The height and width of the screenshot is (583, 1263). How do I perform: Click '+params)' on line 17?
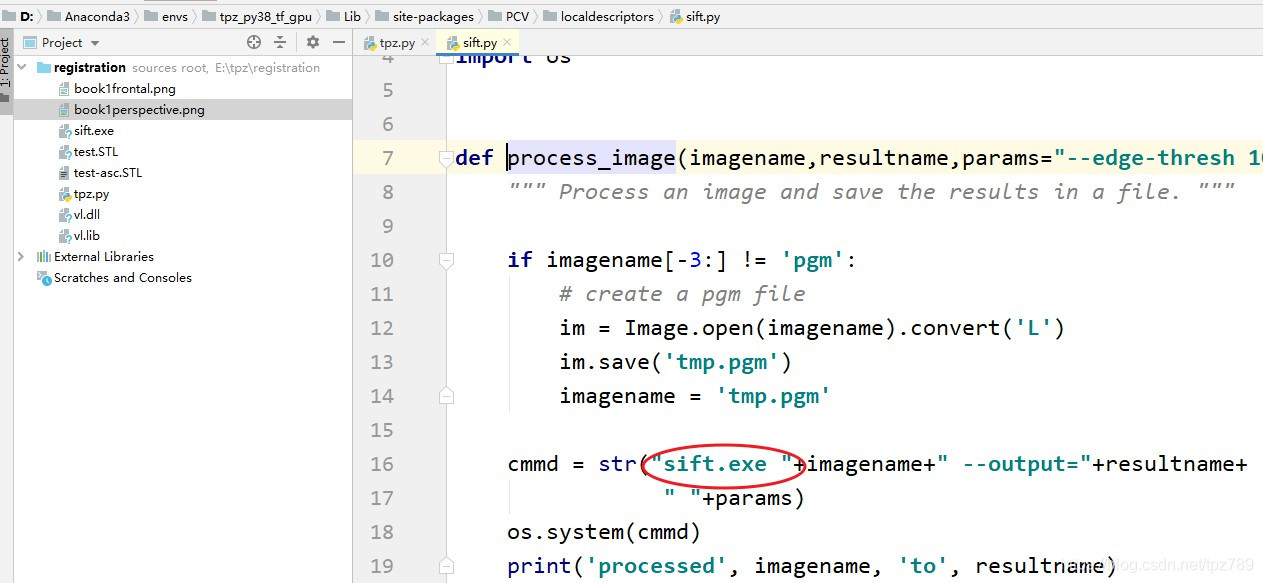755,498
